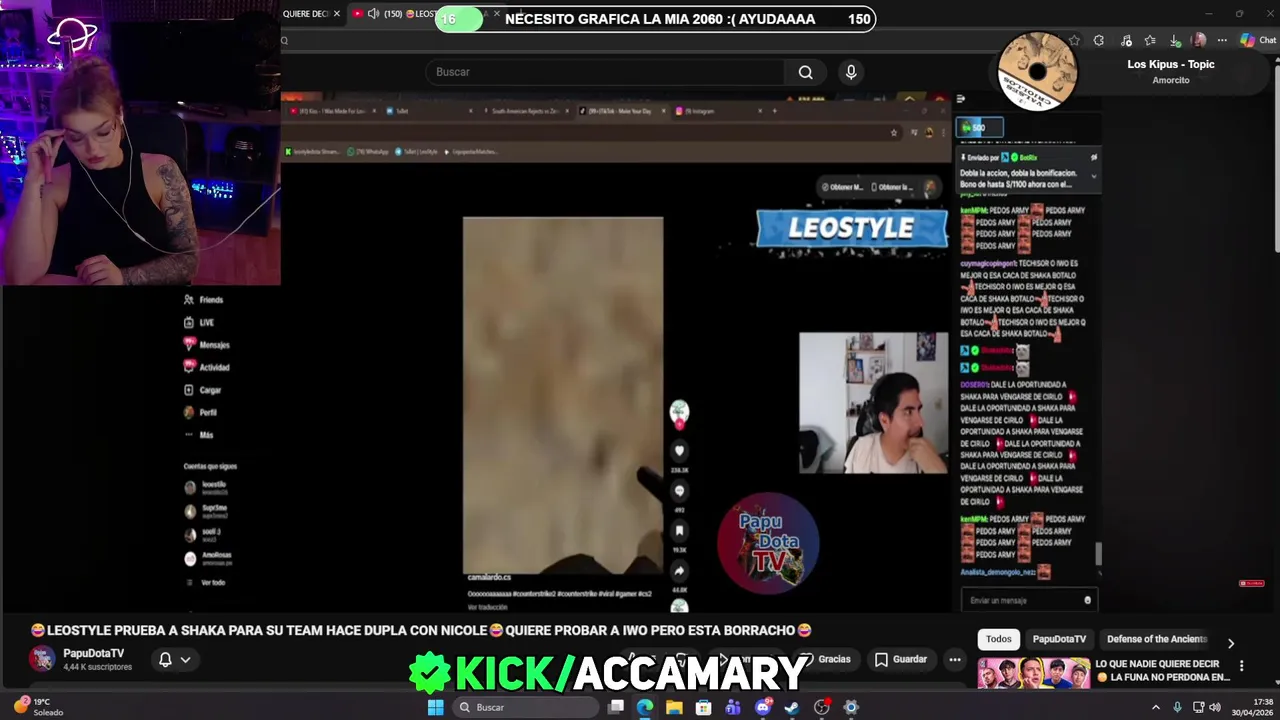The height and width of the screenshot is (720, 1280).
Task: Click the stream chat scrollbar thumb
Action: [x=1097, y=552]
